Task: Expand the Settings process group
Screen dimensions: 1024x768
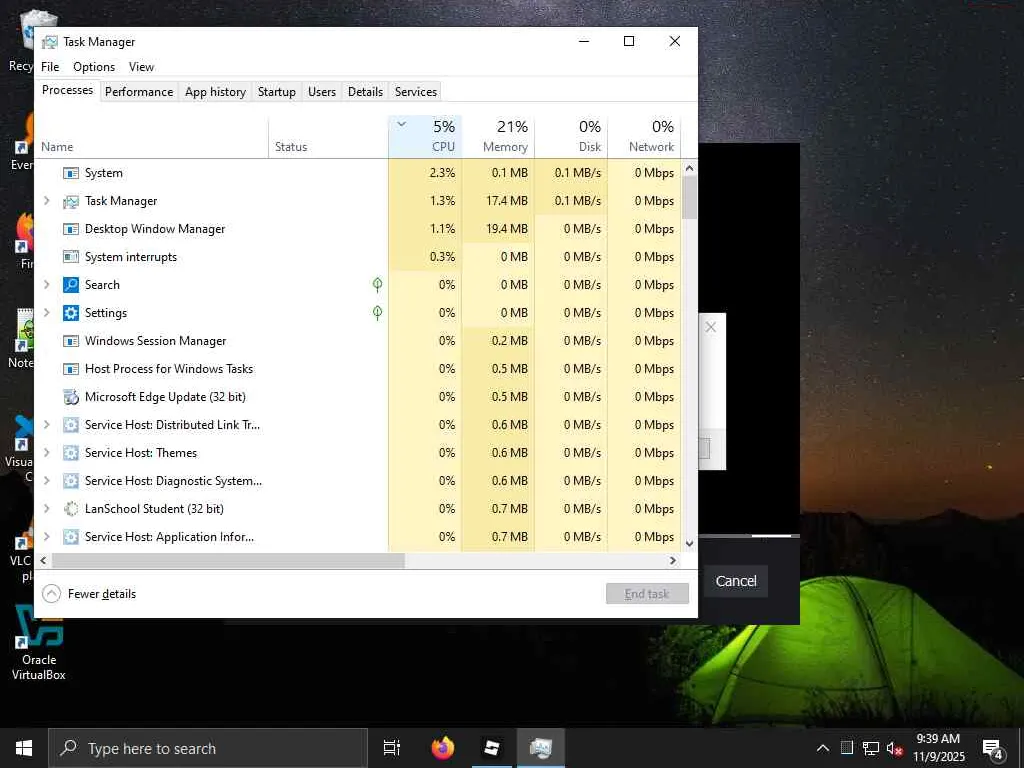Action: (x=46, y=312)
